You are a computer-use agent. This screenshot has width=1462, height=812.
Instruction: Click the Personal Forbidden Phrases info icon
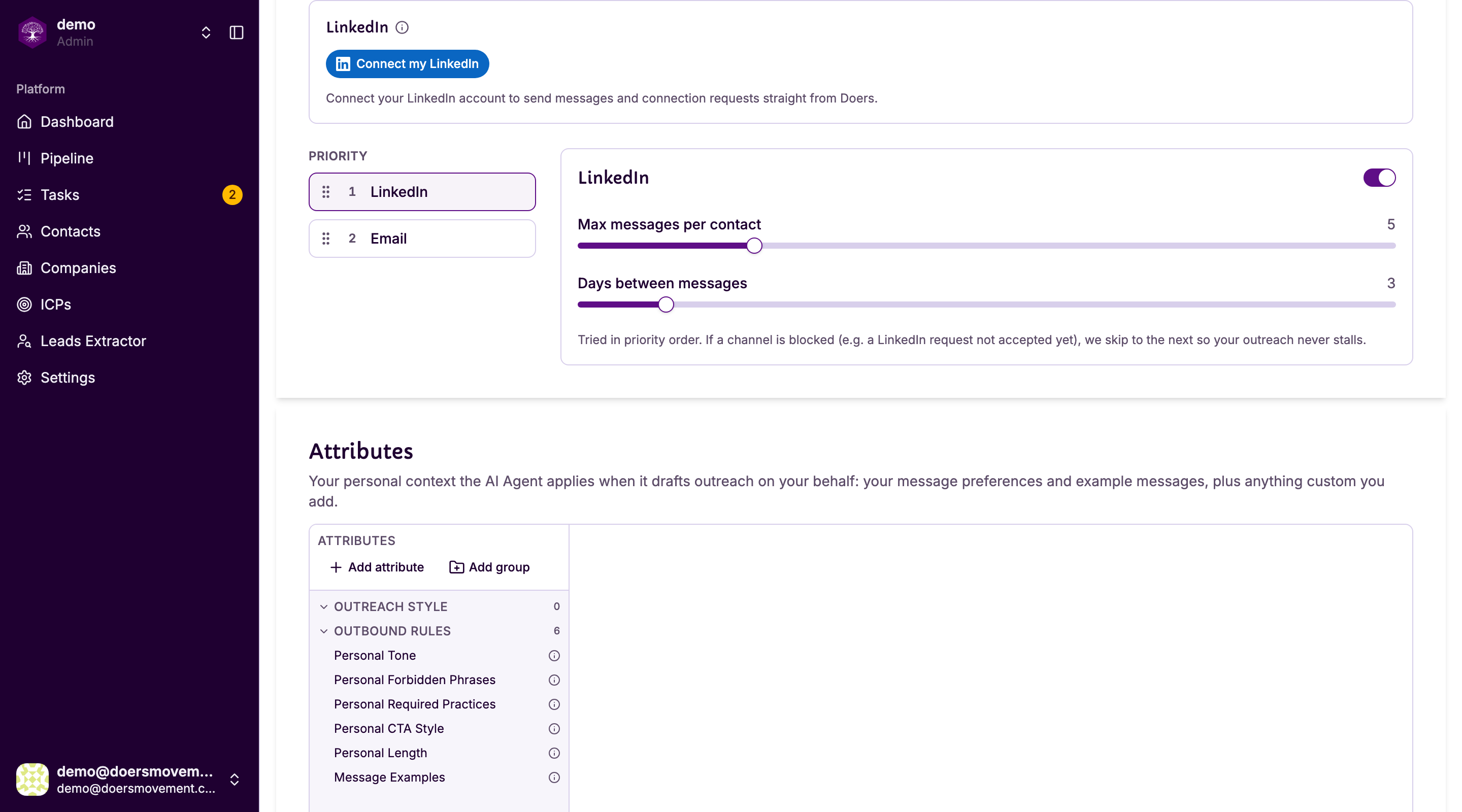(554, 680)
